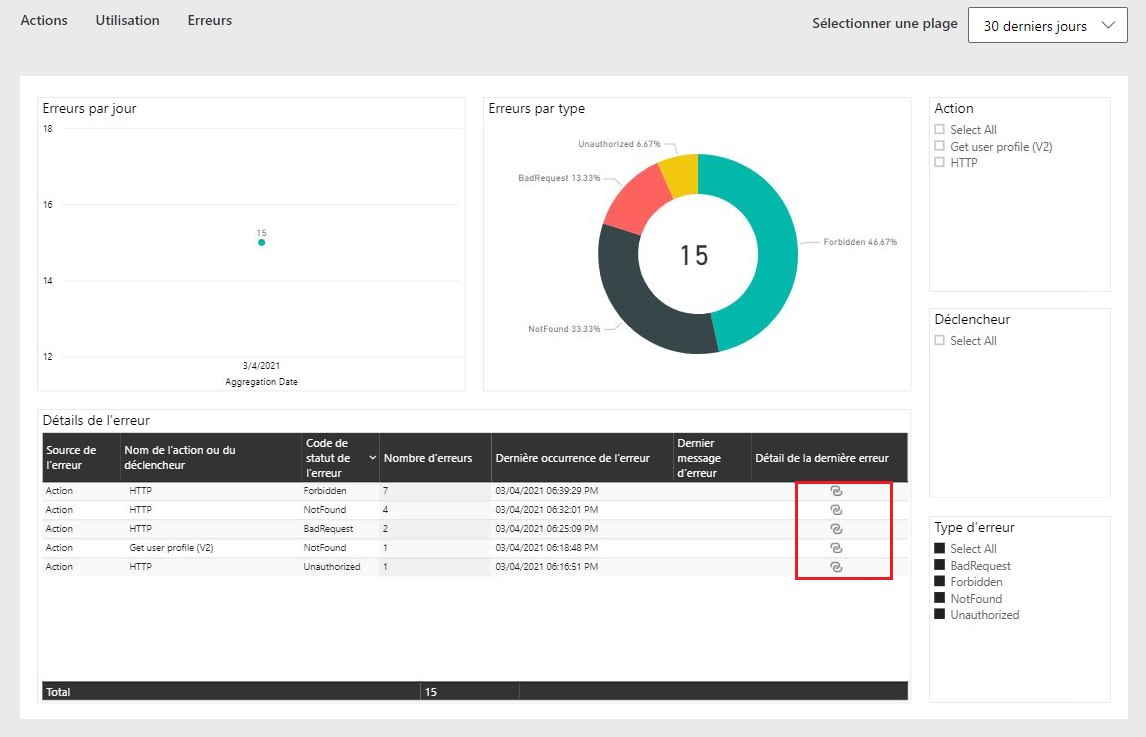Open detail link for Get user profile row
The width and height of the screenshot is (1146, 737).
pyautogui.click(x=836, y=548)
